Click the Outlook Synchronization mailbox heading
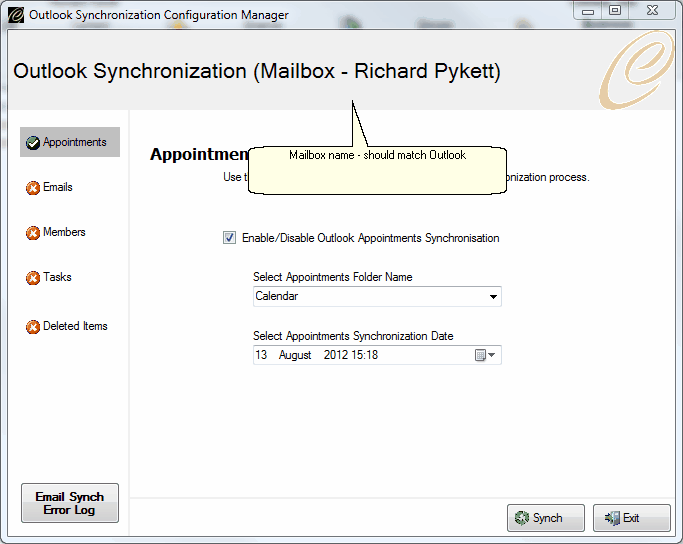This screenshot has width=683, height=544. pyautogui.click(x=257, y=71)
